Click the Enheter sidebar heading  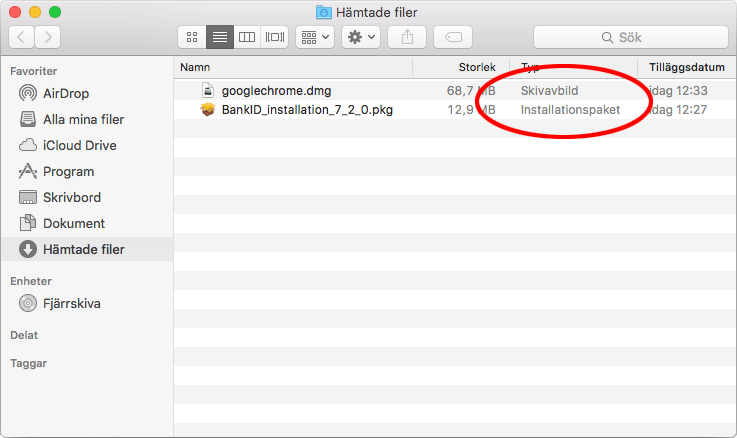click(x=31, y=281)
